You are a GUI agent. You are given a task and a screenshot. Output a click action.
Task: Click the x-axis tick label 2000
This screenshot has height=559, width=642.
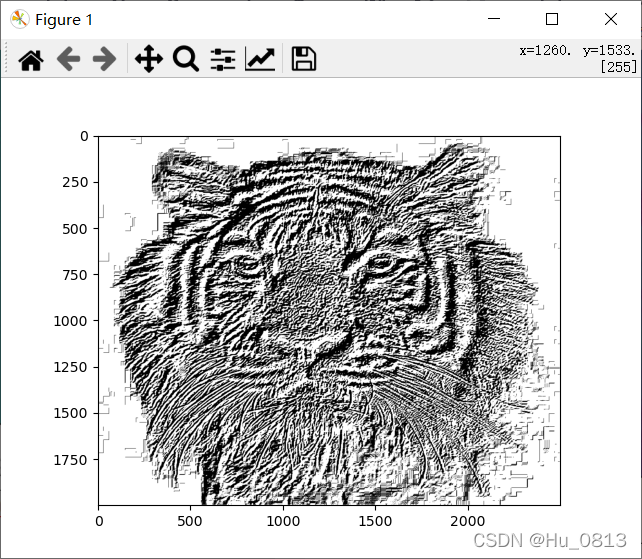pos(468,521)
